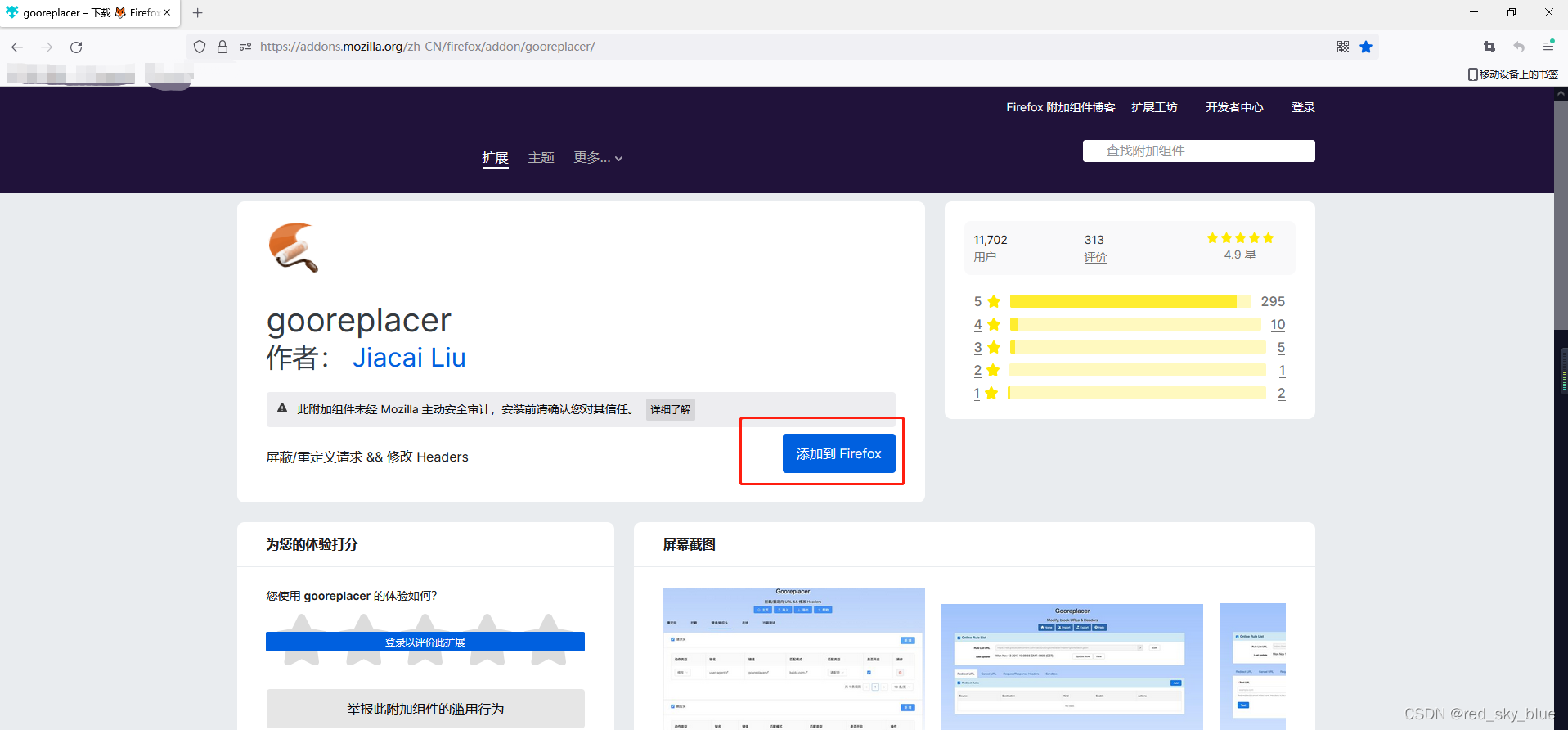Click the gooreplacer paint roller logo
The height and width of the screenshot is (730, 1568).
click(x=293, y=247)
